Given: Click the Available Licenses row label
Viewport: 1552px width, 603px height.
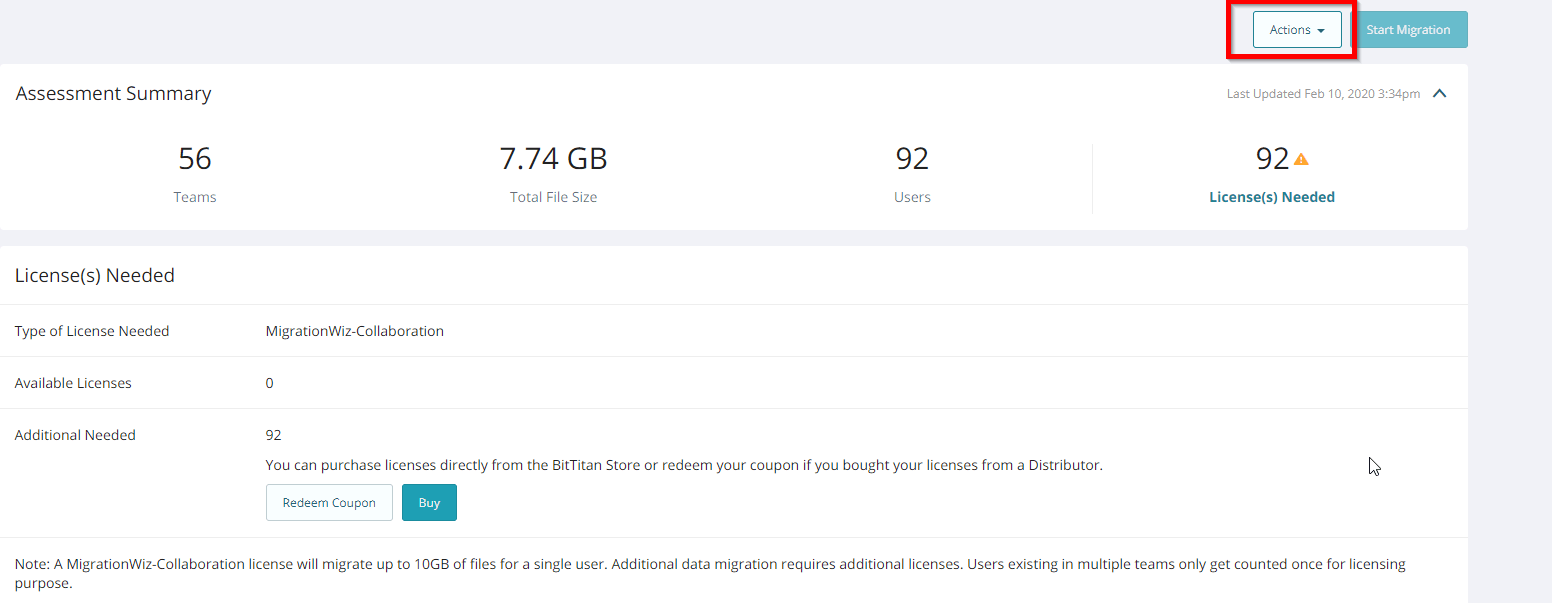Looking at the screenshot, I should [73, 383].
